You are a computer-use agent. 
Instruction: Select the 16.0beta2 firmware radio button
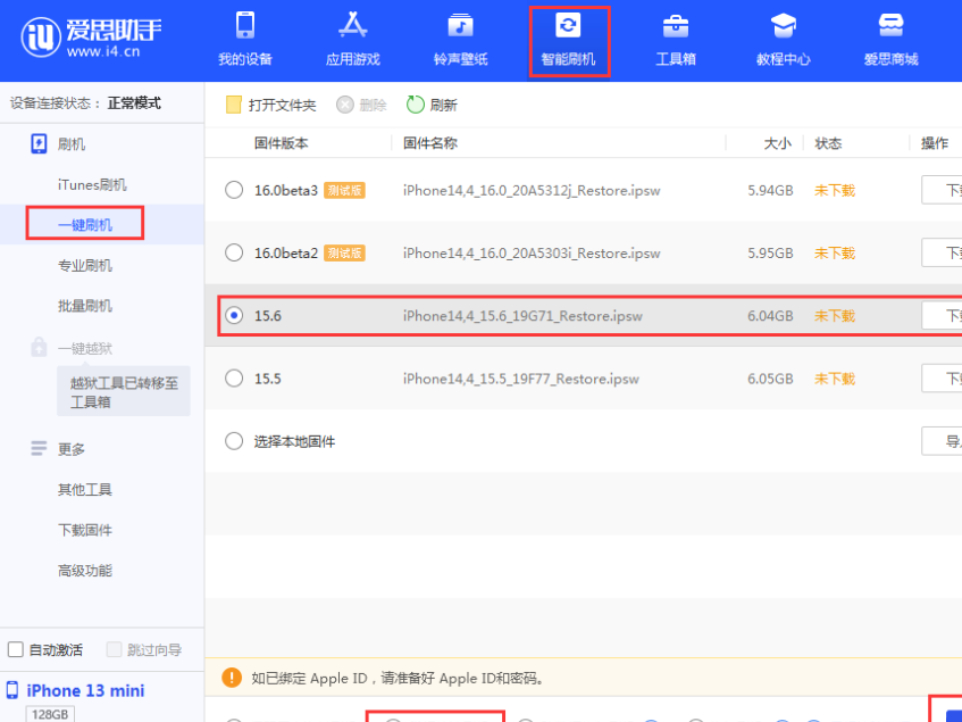[x=234, y=253]
